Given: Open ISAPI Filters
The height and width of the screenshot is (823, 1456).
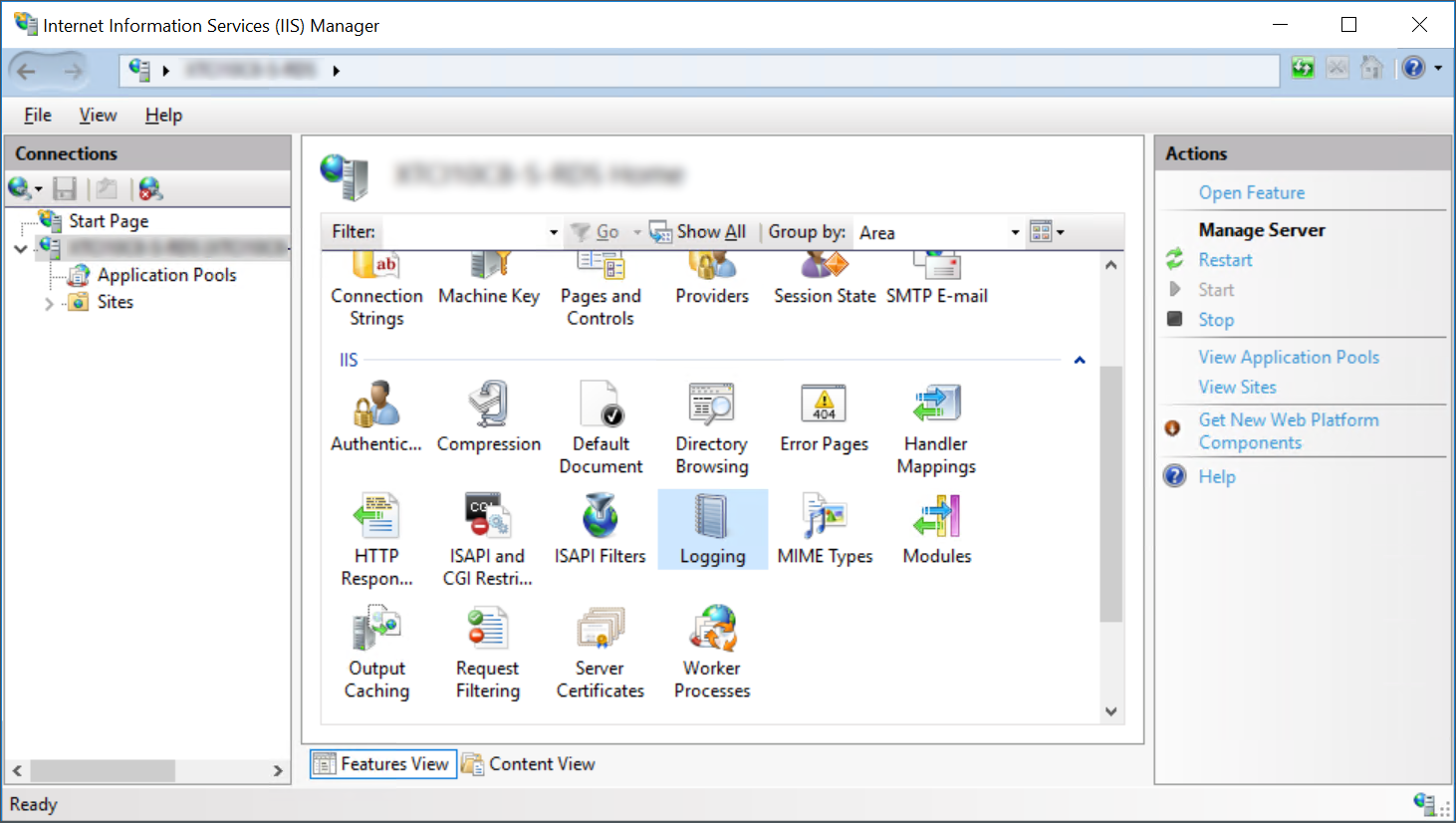Looking at the screenshot, I should pyautogui.click(x=600, y=528).
